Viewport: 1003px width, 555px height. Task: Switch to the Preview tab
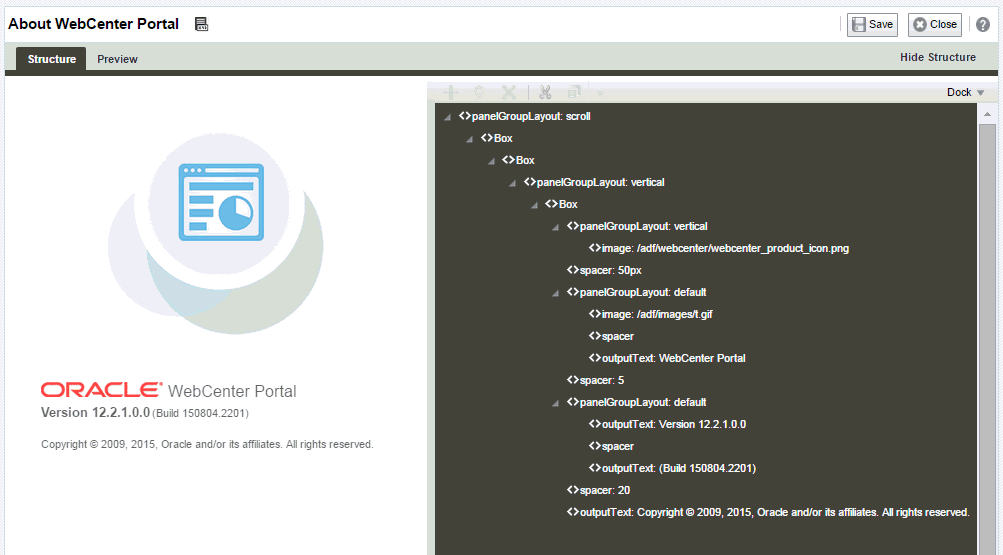click(117, 59)
